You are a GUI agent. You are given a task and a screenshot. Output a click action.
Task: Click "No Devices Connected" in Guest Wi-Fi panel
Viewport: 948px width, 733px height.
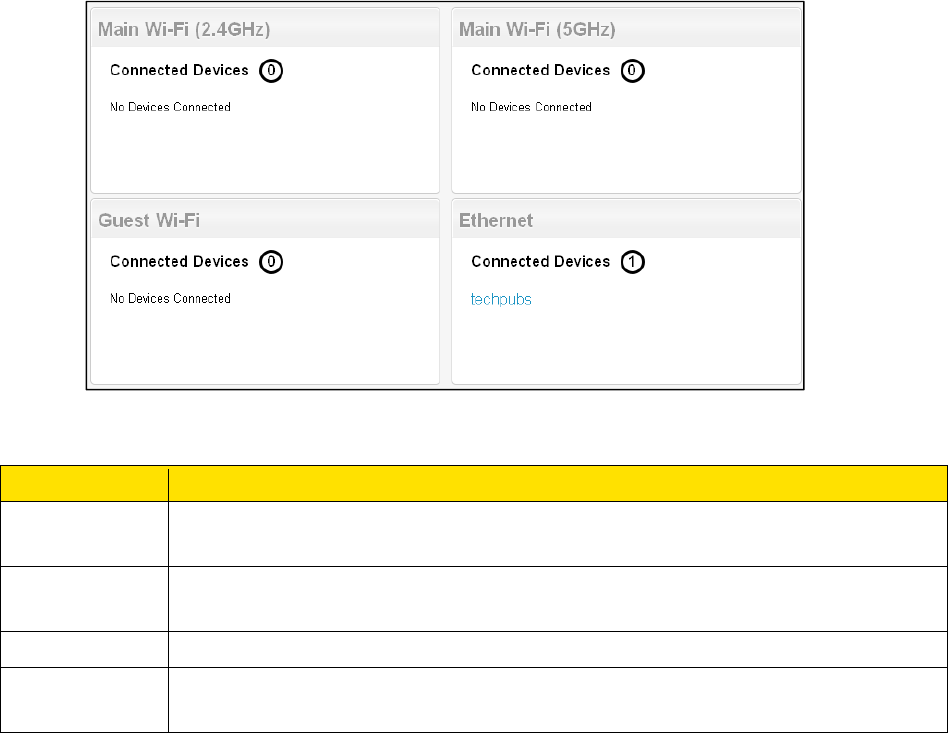pos(170,298)
